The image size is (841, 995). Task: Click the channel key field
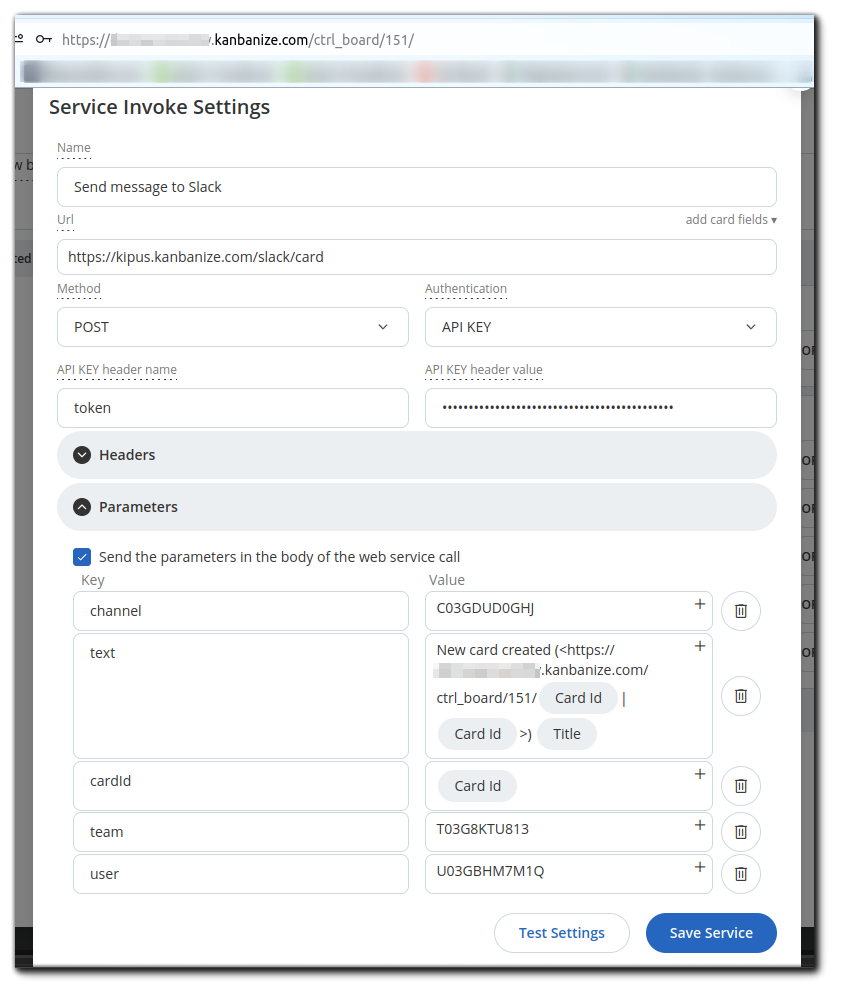pos(241,611)
